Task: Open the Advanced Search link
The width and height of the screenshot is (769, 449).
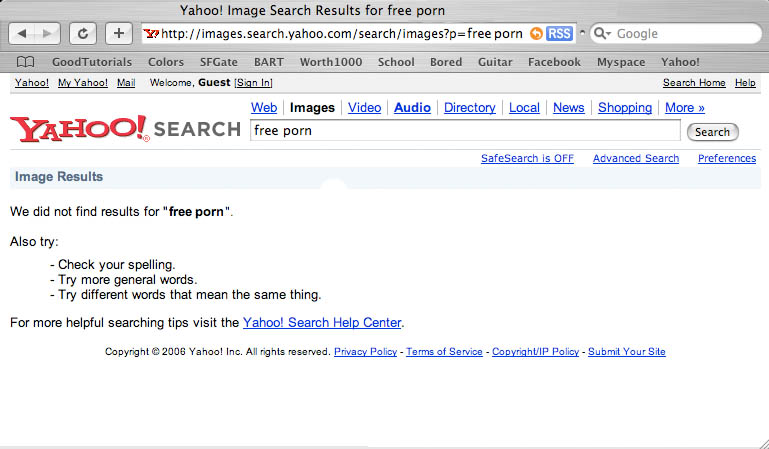Action: (636, 158)
